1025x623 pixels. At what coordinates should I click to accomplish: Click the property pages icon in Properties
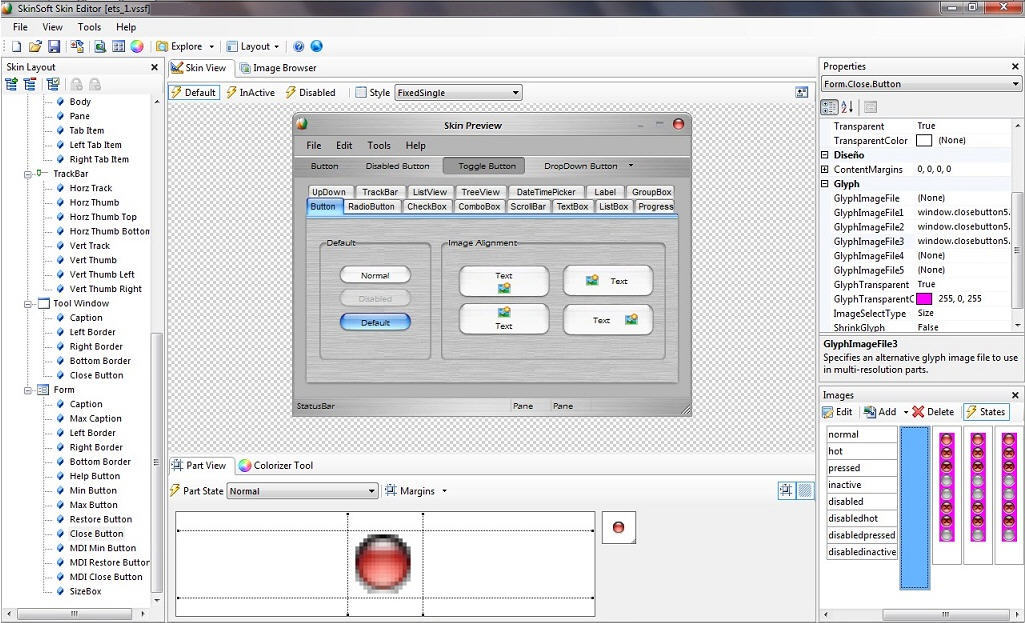point(870,107)
